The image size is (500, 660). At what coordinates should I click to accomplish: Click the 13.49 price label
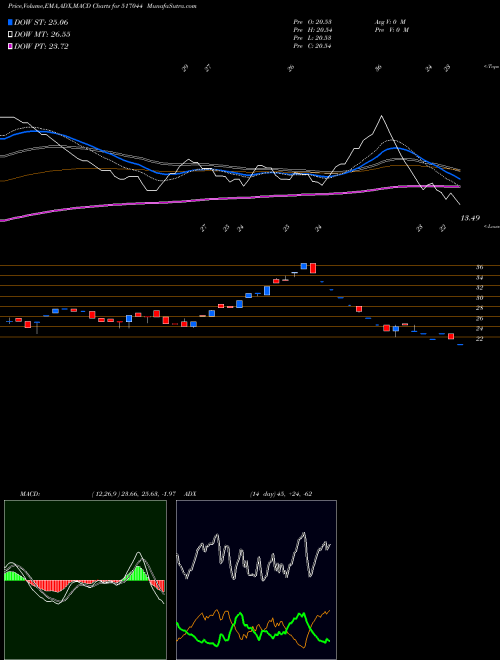pos(470,218)
